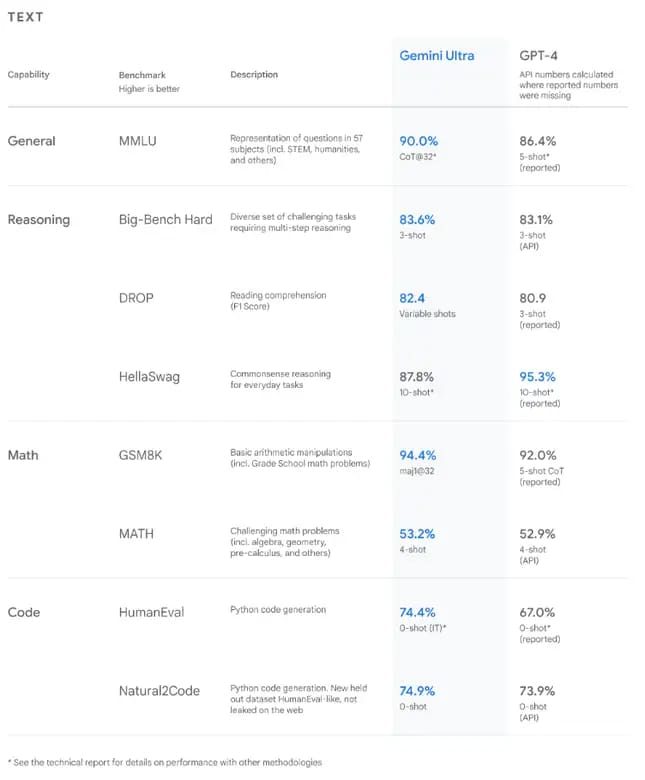Screen dimensions: 645x780
Task: Click the Description column header
Action: pyautogui.click(x=254, y=74)
